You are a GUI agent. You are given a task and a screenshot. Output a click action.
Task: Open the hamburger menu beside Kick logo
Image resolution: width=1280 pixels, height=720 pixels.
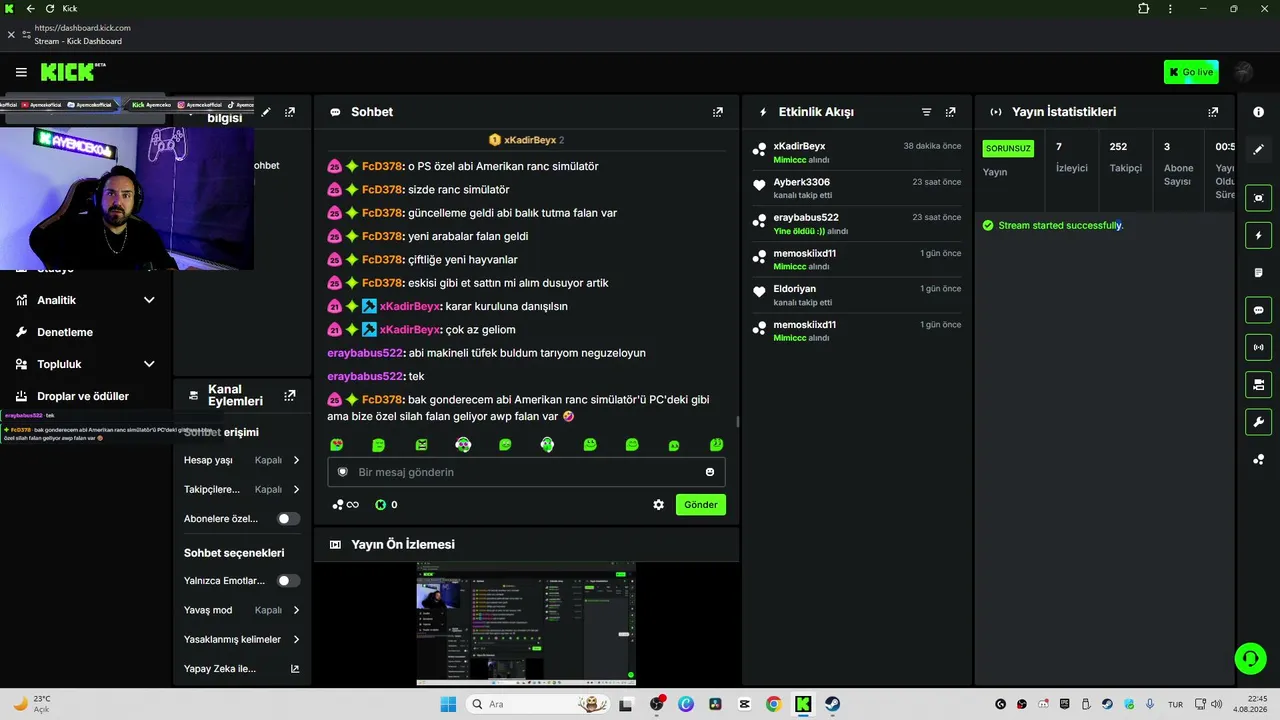tap(21, 72)
